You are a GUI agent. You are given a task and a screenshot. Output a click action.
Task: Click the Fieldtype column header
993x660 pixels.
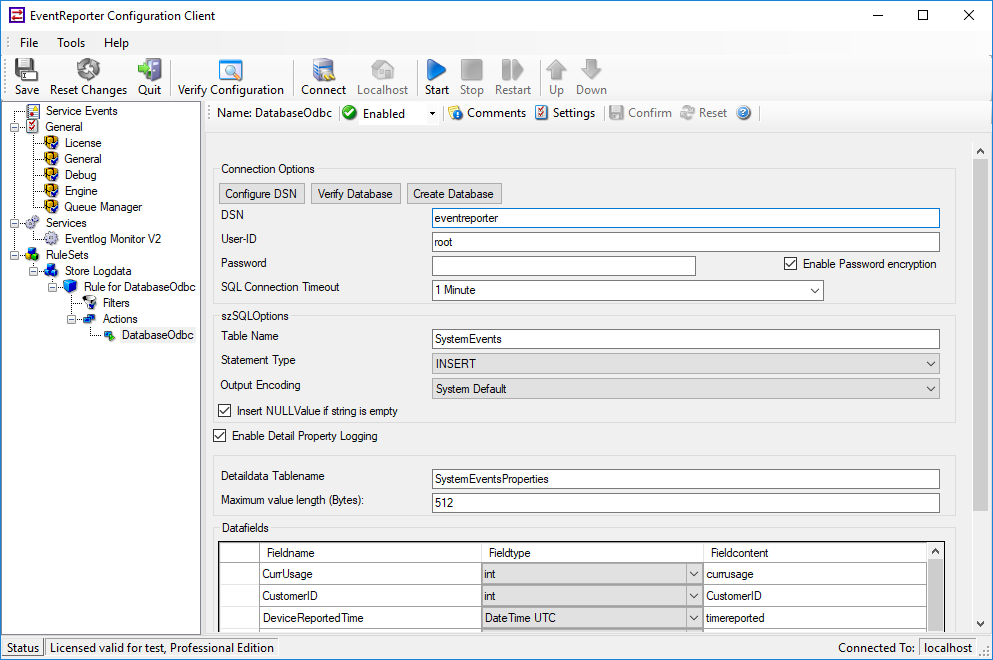pos(592,553)
